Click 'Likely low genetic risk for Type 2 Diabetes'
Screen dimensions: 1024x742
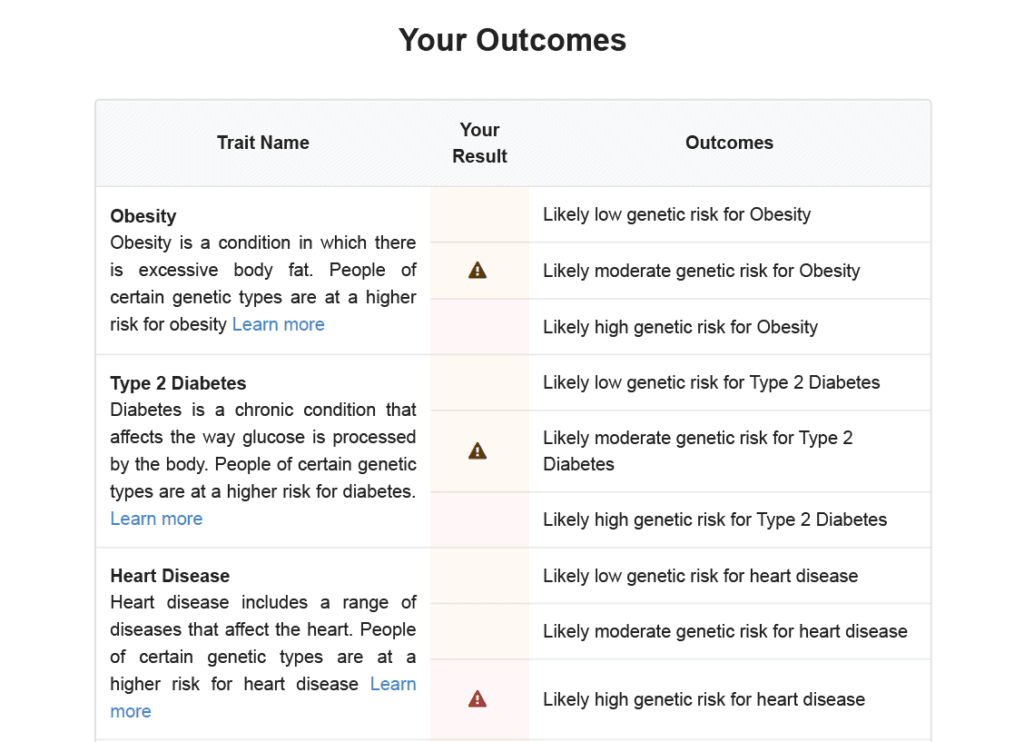(x=711, y=382)
